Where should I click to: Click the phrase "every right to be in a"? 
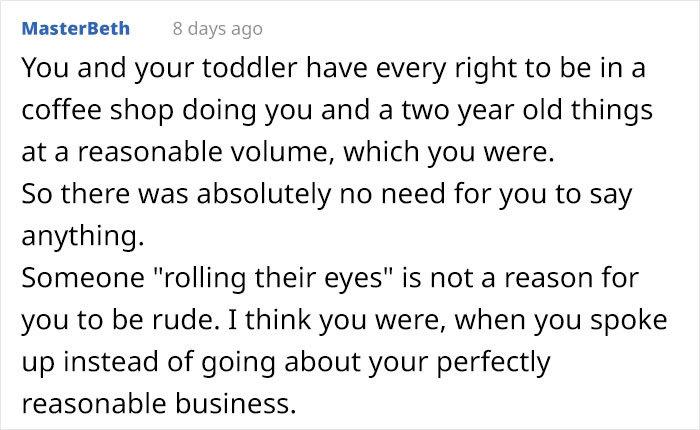pyautogui.click(x=511, y=68)
